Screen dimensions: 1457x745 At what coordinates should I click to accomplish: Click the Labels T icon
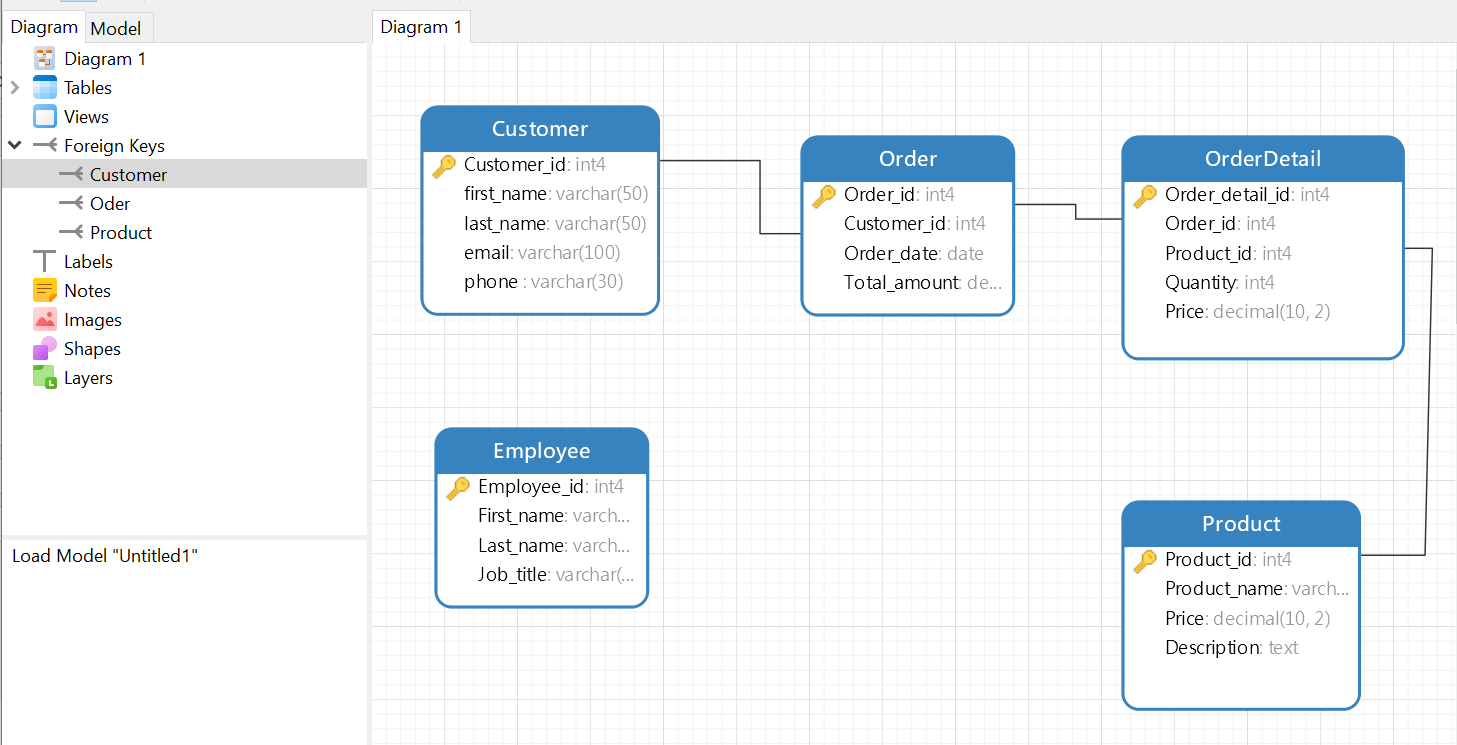click(45, 262)
